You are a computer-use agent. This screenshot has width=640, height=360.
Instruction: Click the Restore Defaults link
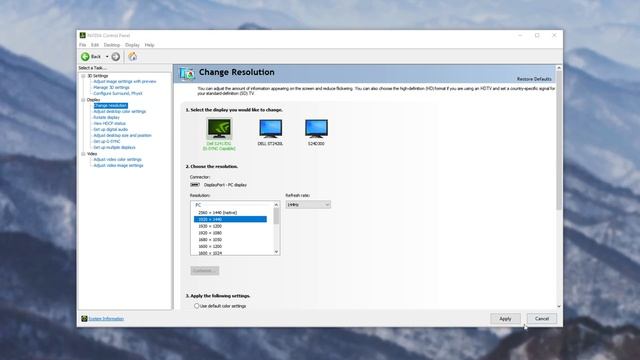[x=534, y=79]
